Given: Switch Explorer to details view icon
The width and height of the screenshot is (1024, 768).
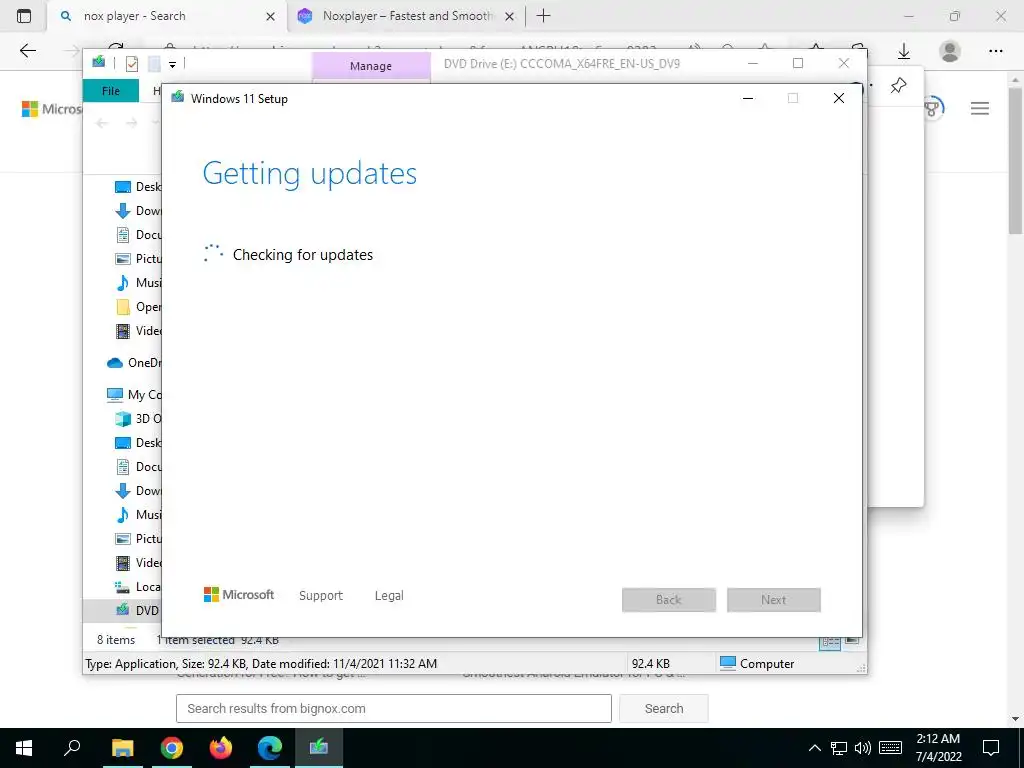Looking at the screenshot, I should pyautogui.click(x=830, y=643).
